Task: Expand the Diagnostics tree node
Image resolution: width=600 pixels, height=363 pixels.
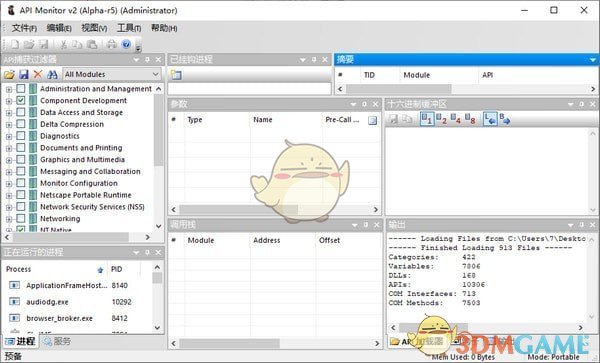Action: pos(8,137)
